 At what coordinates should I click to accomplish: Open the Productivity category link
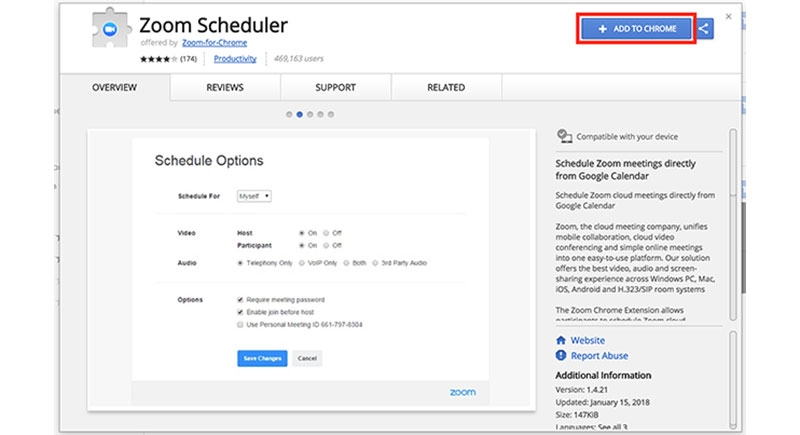point(235,59)
